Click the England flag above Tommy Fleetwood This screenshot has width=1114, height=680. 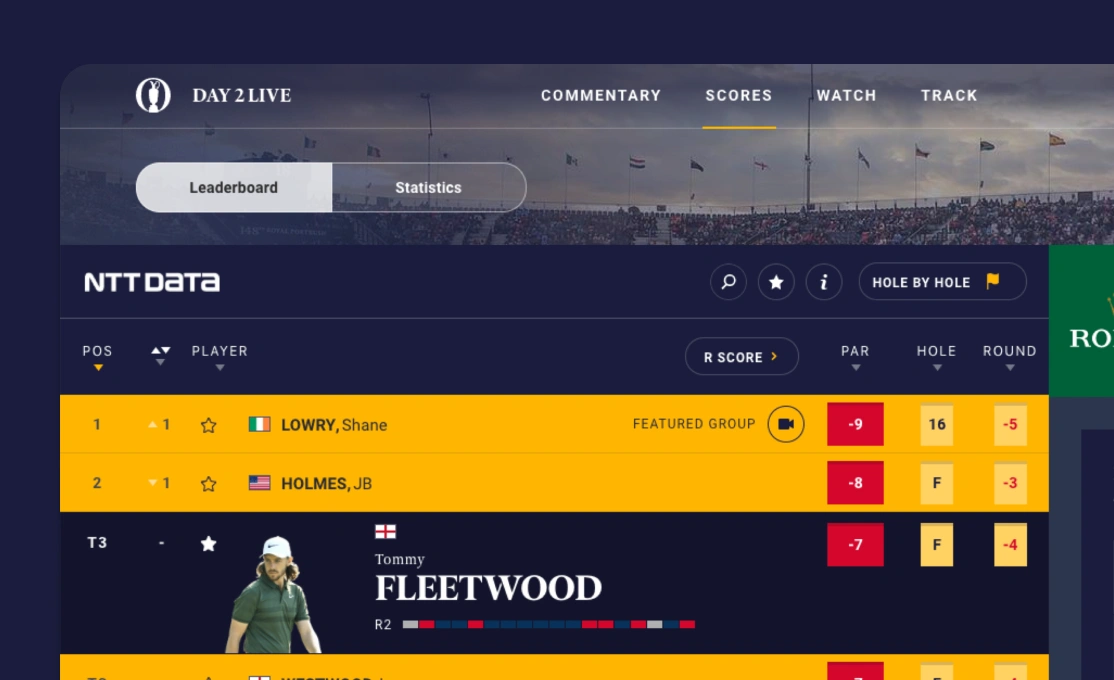385,531
